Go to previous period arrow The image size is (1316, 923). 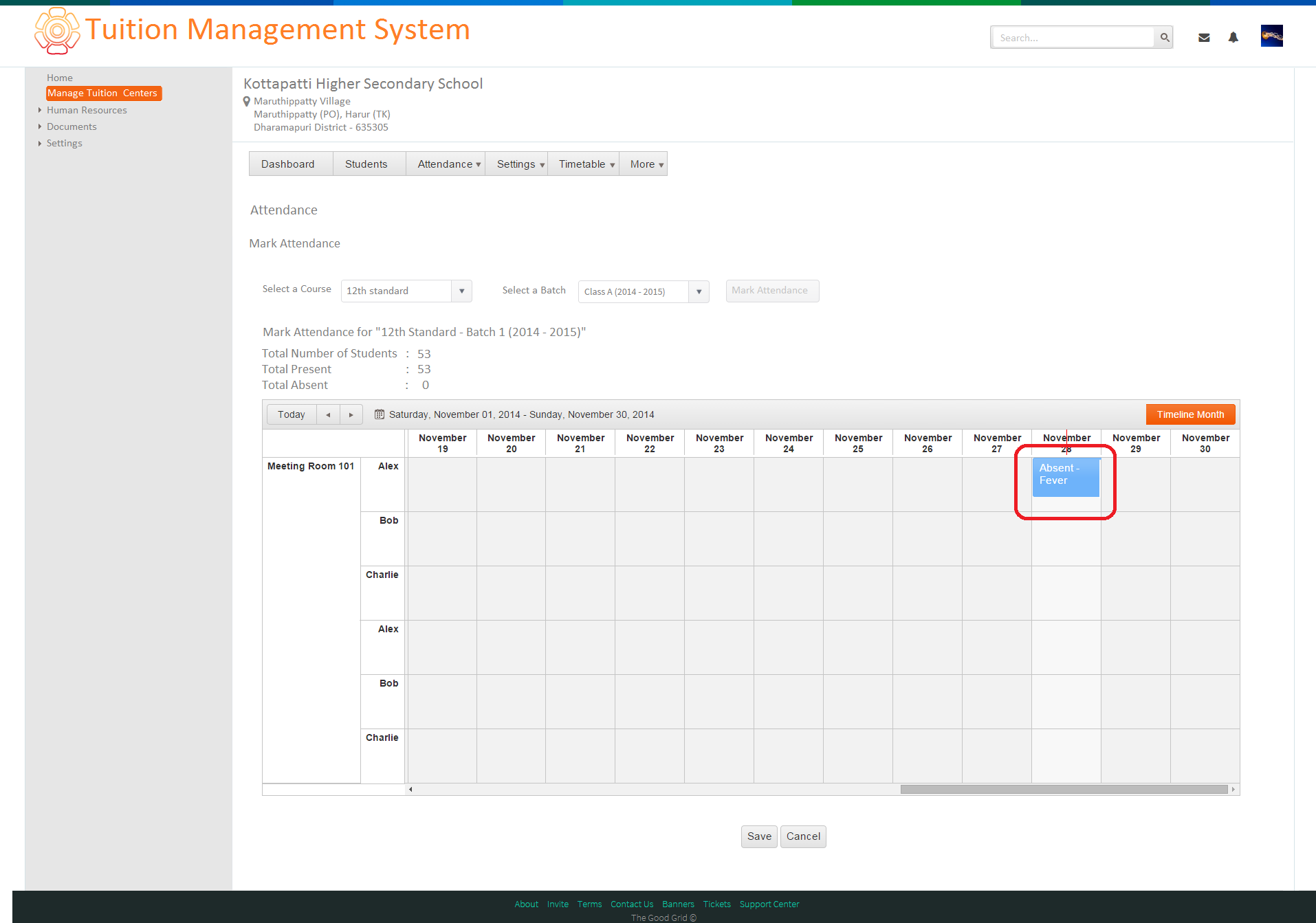(x=328, y=414)
